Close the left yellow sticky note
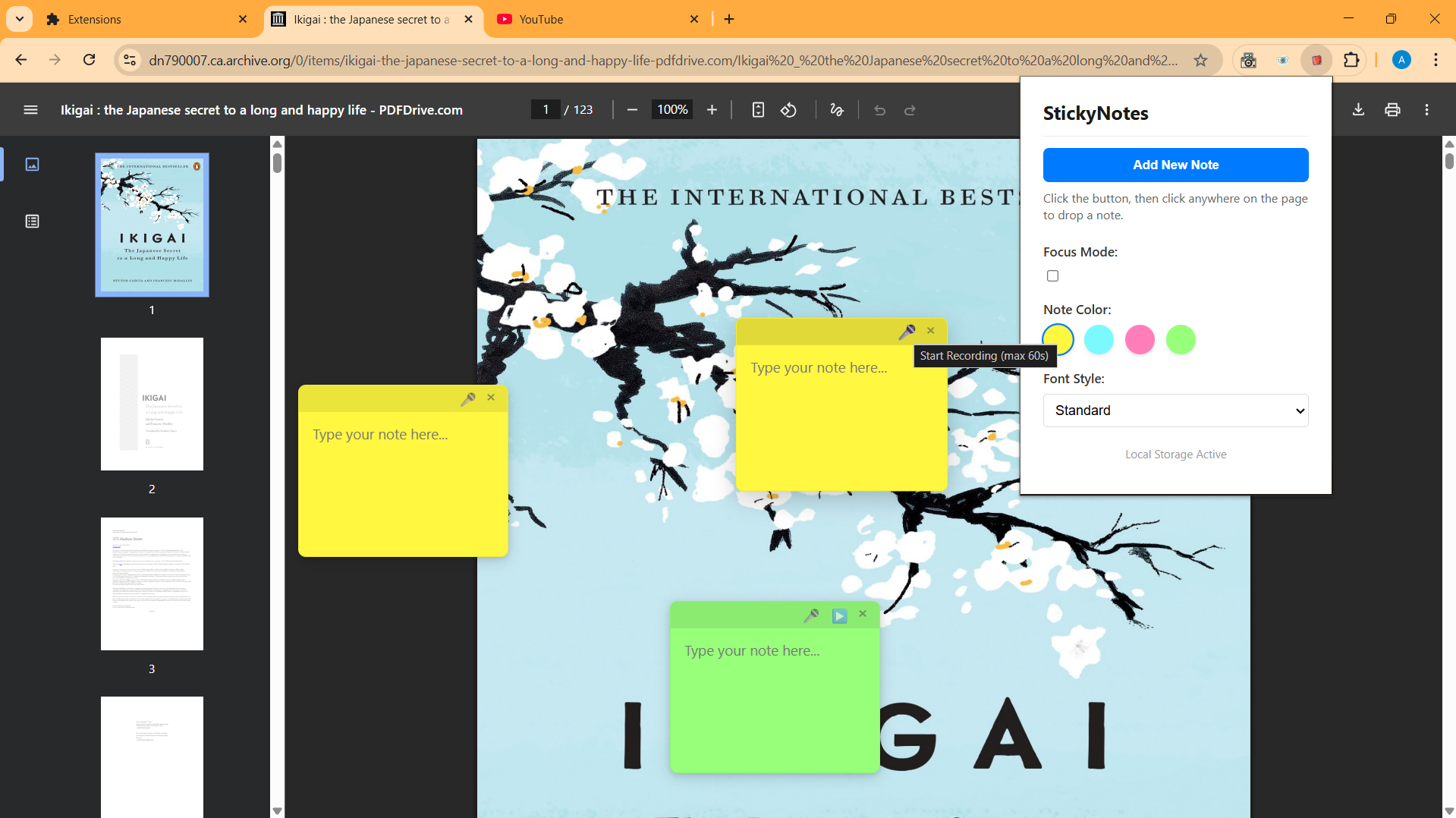 click(491, 397)
